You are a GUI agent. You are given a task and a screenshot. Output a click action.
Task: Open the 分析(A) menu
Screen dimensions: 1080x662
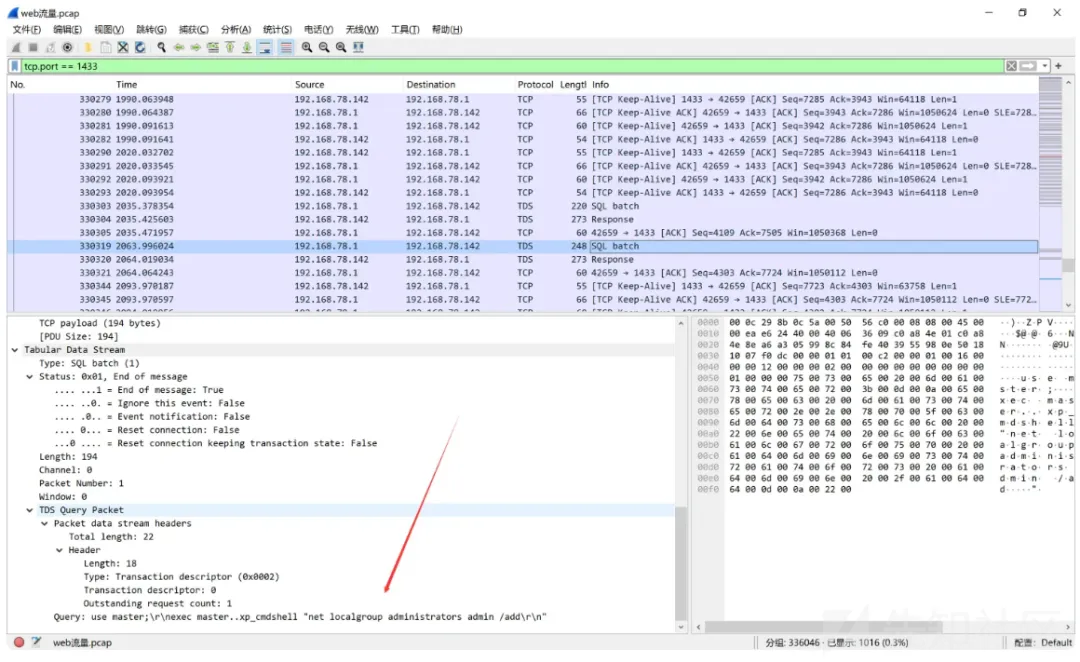(235, 30)
